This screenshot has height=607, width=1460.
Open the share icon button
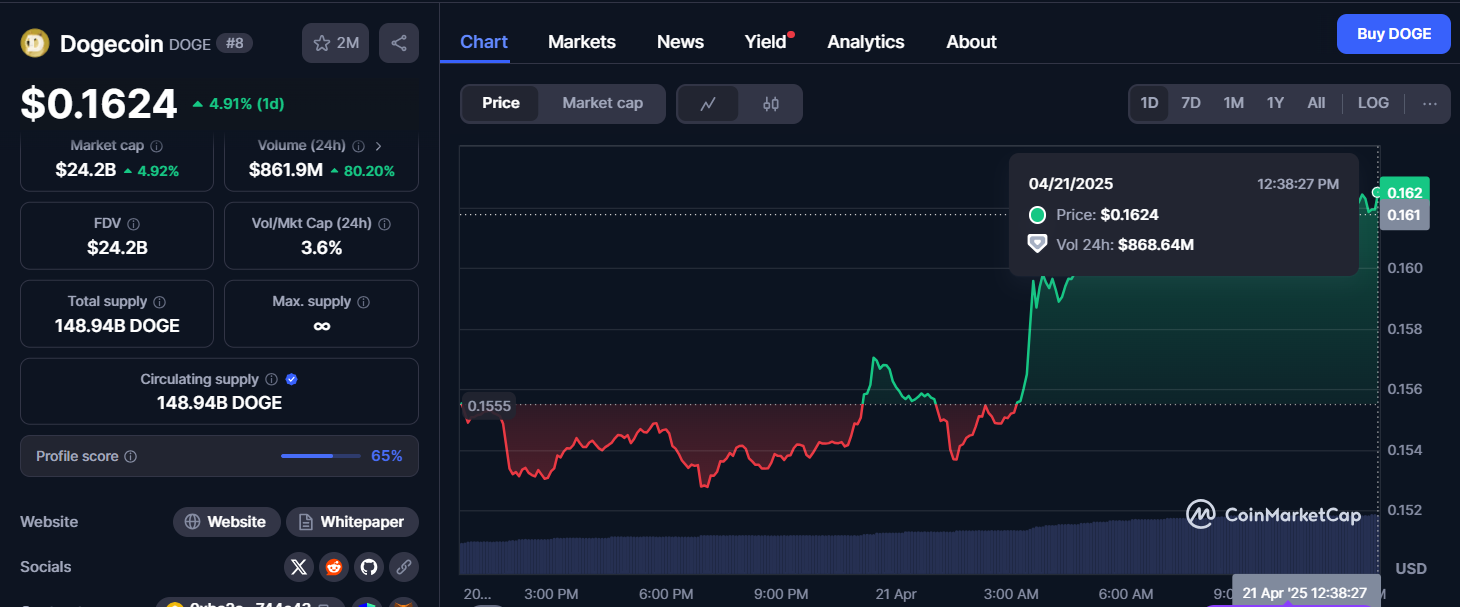[399, 43]
